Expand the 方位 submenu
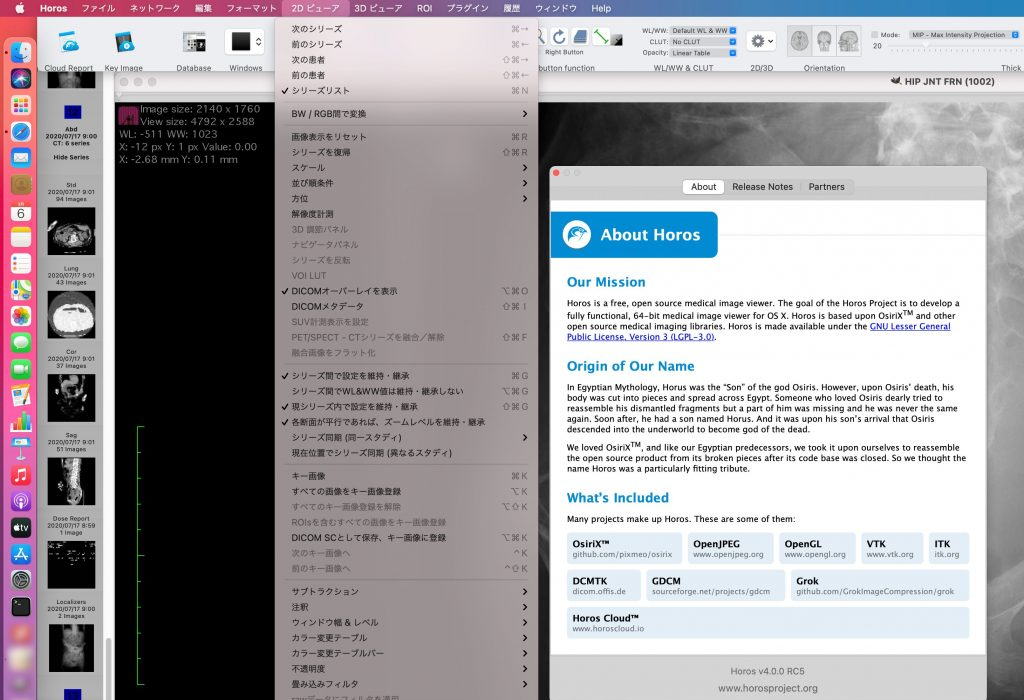The image size is (1024, 700). 406,199
